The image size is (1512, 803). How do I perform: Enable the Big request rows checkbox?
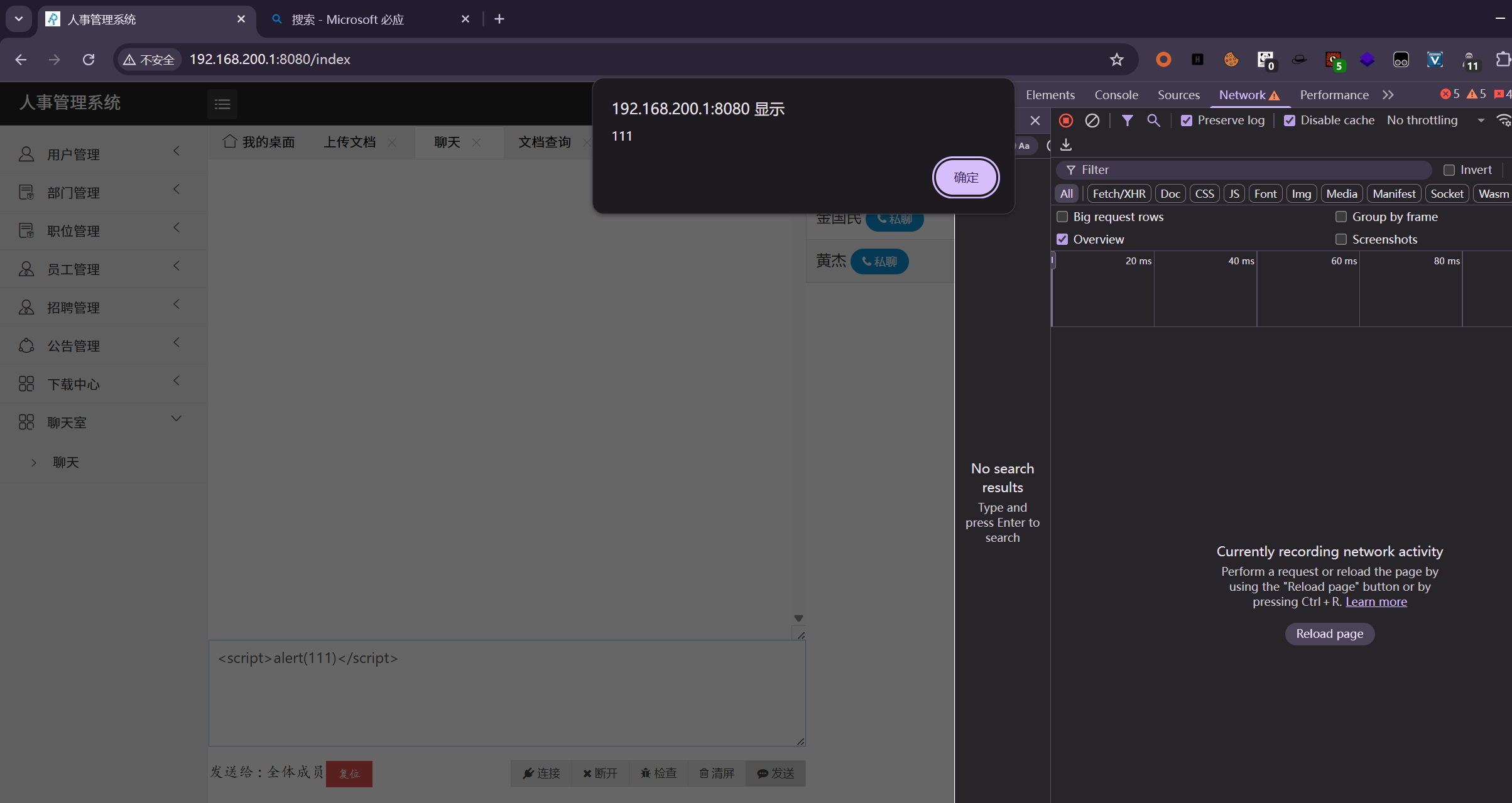(x=1062, y=217)
